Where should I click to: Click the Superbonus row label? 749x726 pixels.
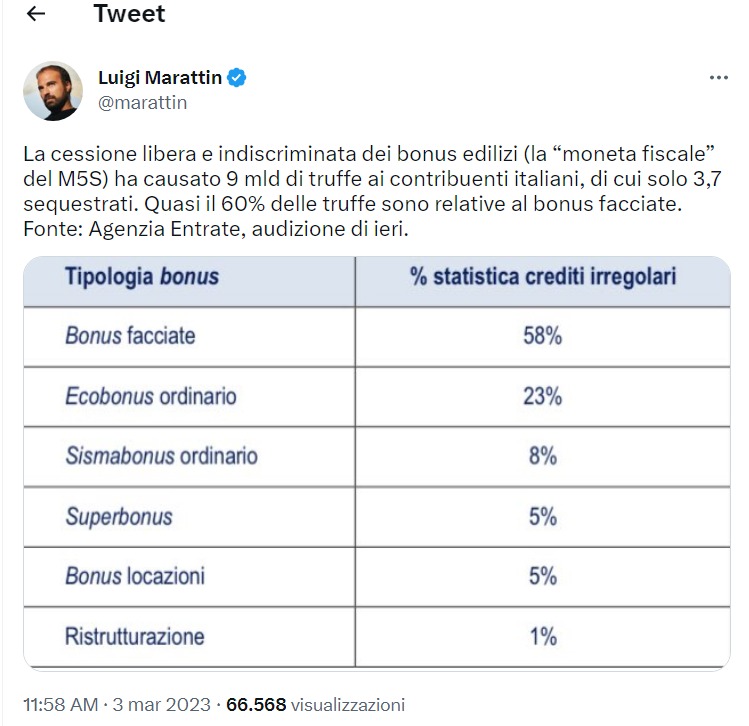tap(119, 517)
